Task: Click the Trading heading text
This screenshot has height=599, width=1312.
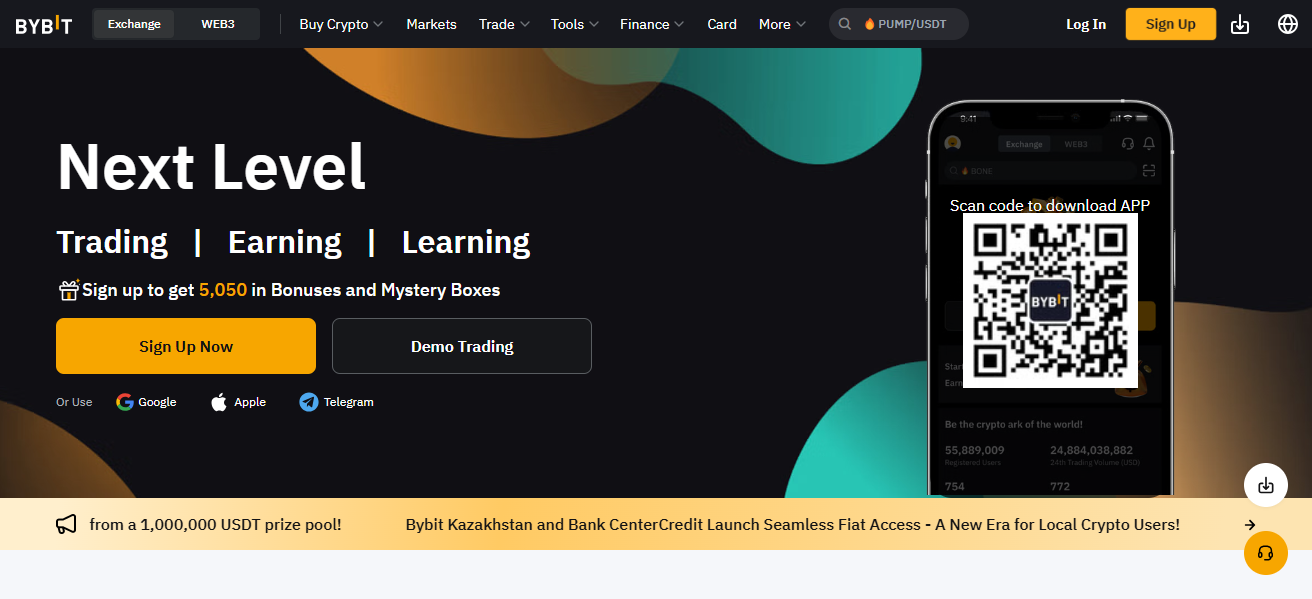Action: coord(112,242)
